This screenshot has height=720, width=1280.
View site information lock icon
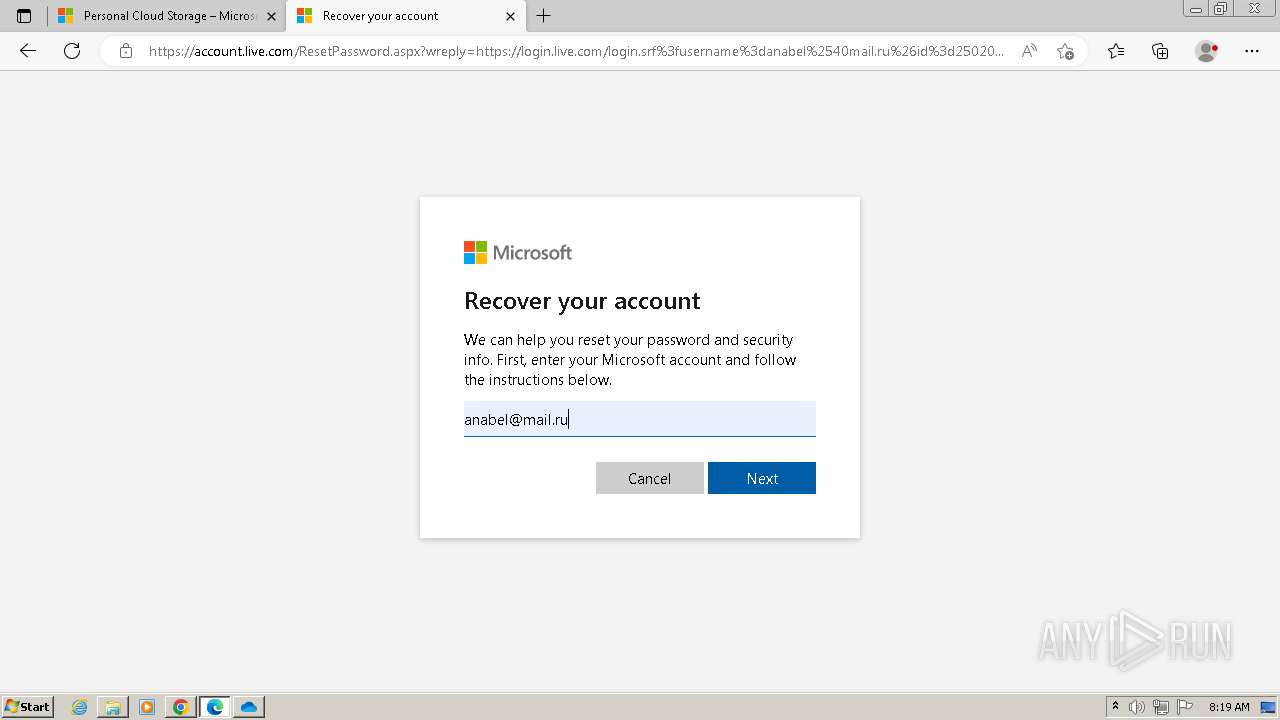(x=126, y=51)
